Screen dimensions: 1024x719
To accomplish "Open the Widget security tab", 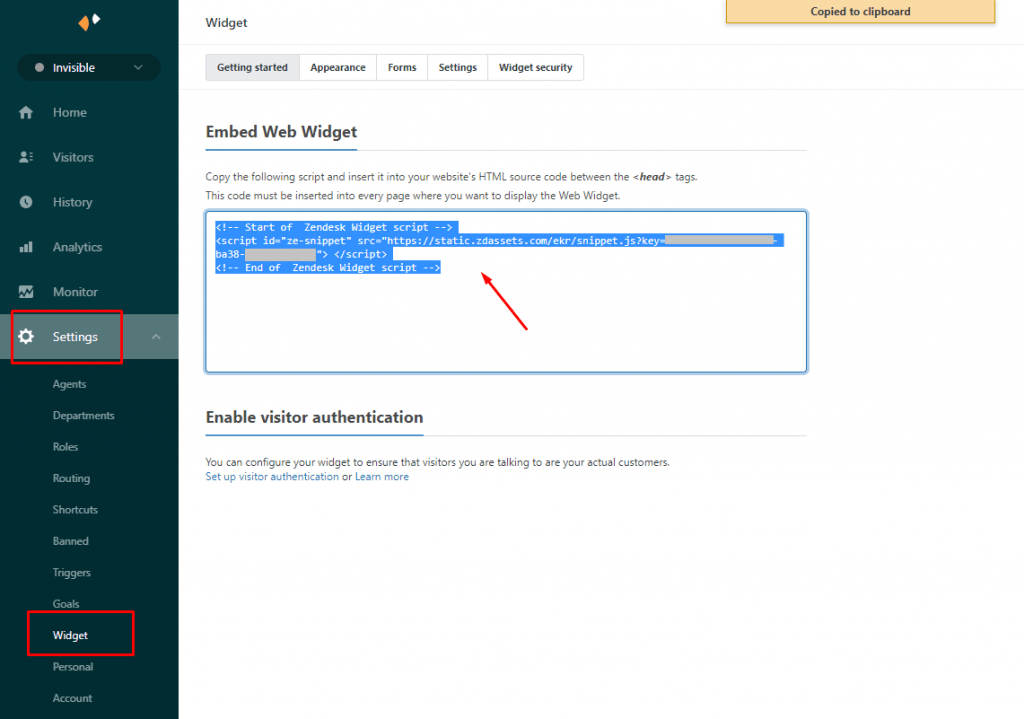I will coord(535,67).
